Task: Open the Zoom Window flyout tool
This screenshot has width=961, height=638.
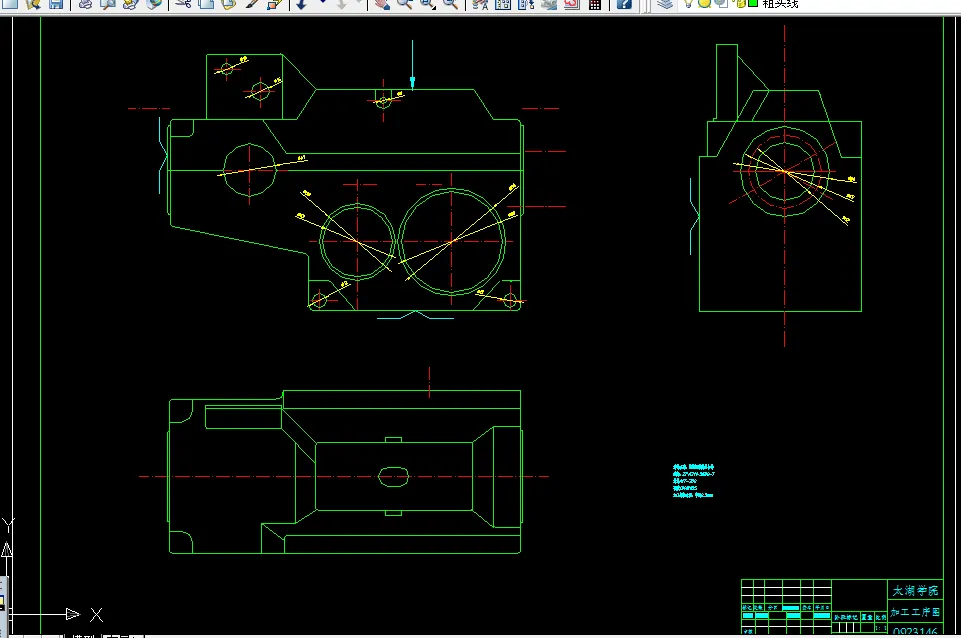Action: 427,4
